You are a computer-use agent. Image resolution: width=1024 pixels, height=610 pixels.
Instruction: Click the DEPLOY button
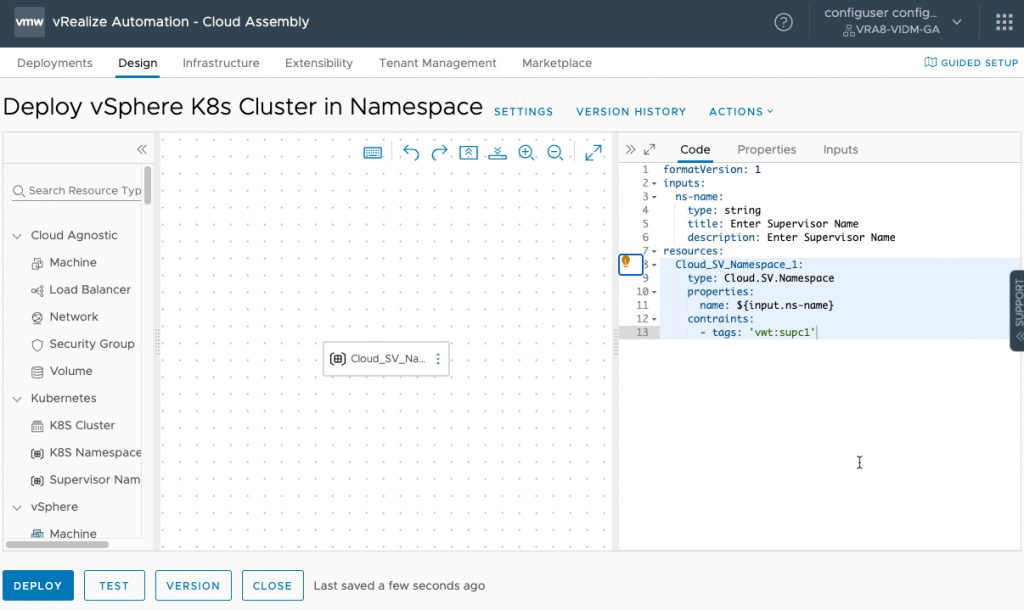[38, 585]
